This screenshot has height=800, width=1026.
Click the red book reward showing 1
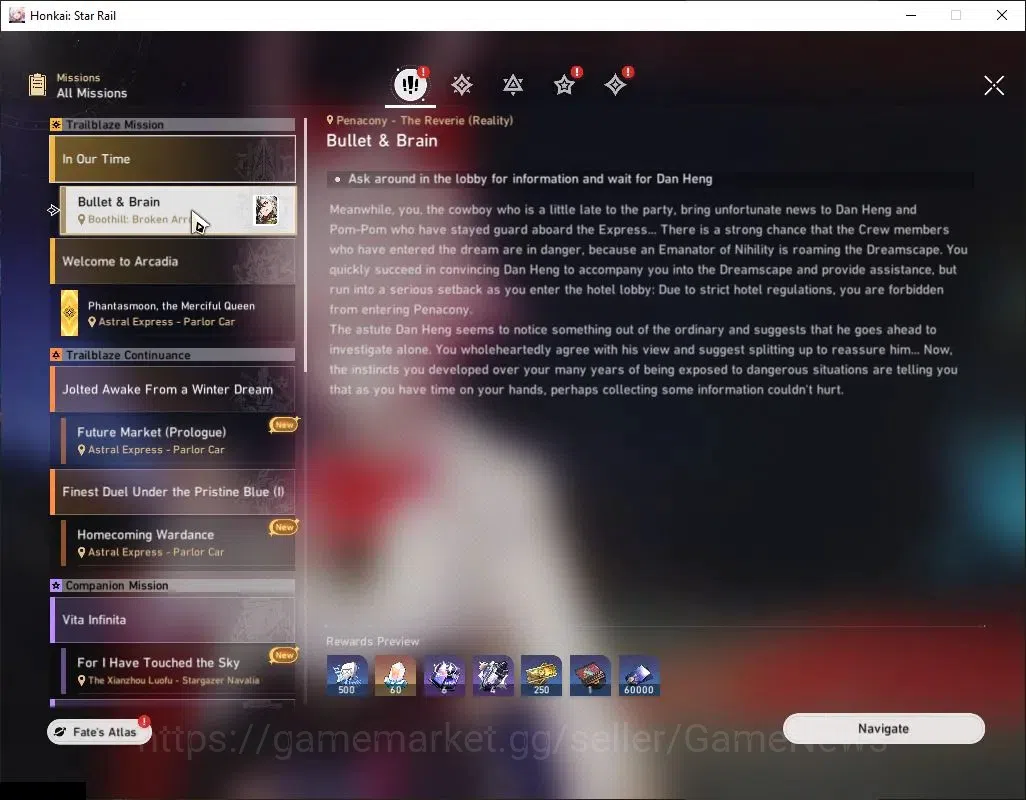[590, 676]
